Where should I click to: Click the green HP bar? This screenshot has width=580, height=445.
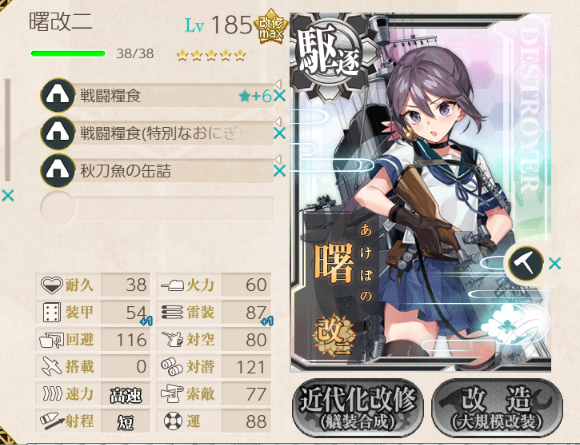68,54
